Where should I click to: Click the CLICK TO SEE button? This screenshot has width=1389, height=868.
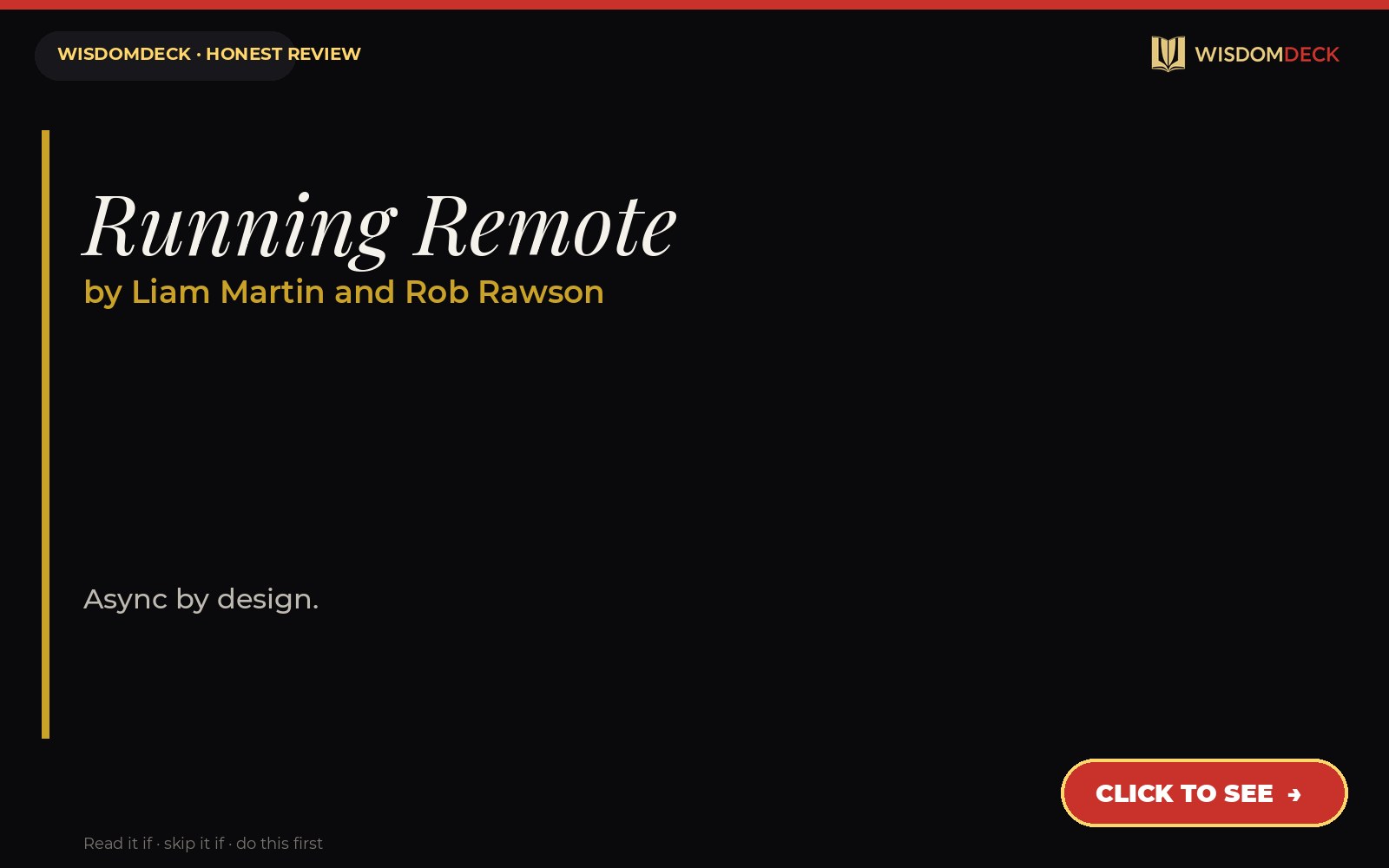pos(1204,793)
